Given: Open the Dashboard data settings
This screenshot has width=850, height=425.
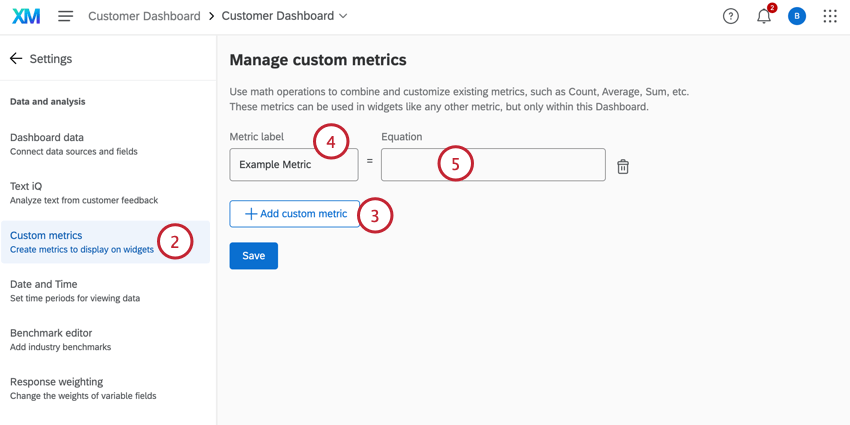Looking at the screenshot, I should pos(74,144).
